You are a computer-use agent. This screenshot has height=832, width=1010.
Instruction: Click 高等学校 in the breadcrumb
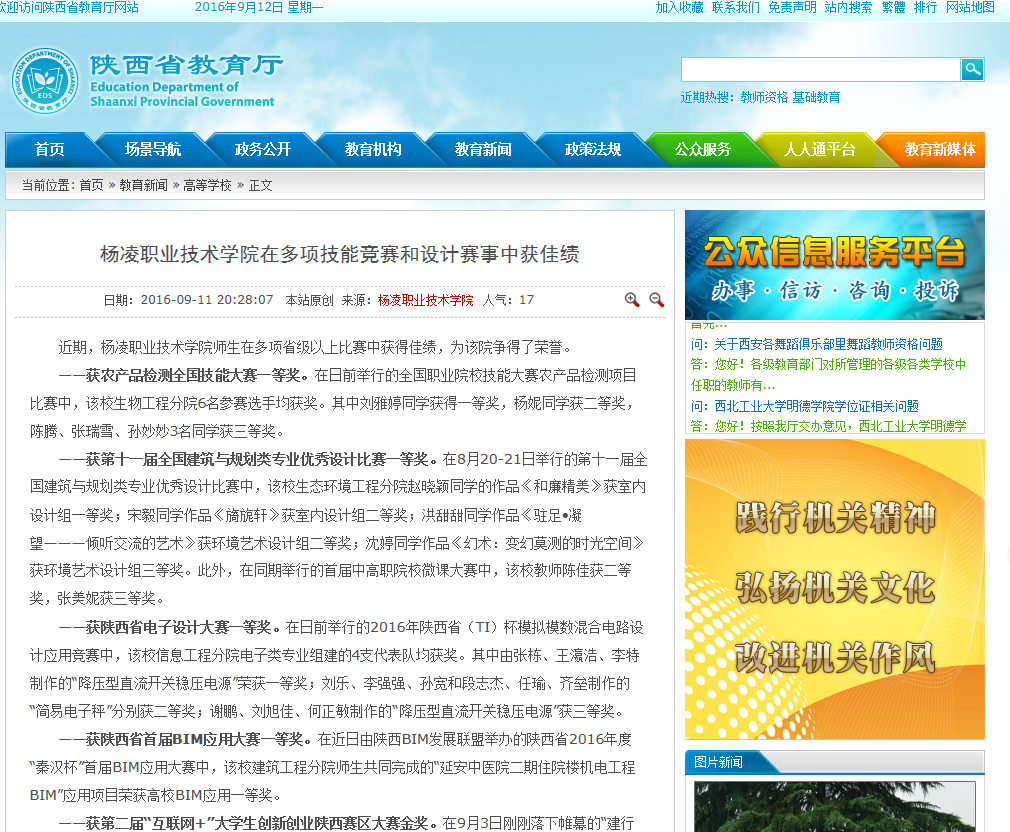[207, 185]
